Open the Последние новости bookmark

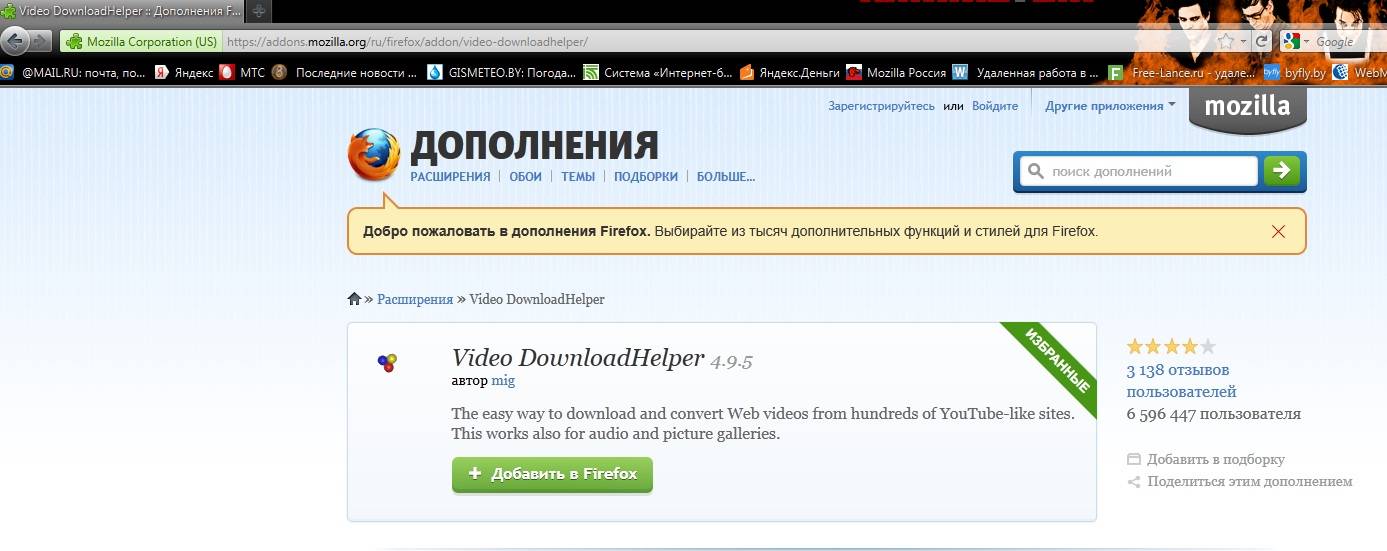(346, 73)
